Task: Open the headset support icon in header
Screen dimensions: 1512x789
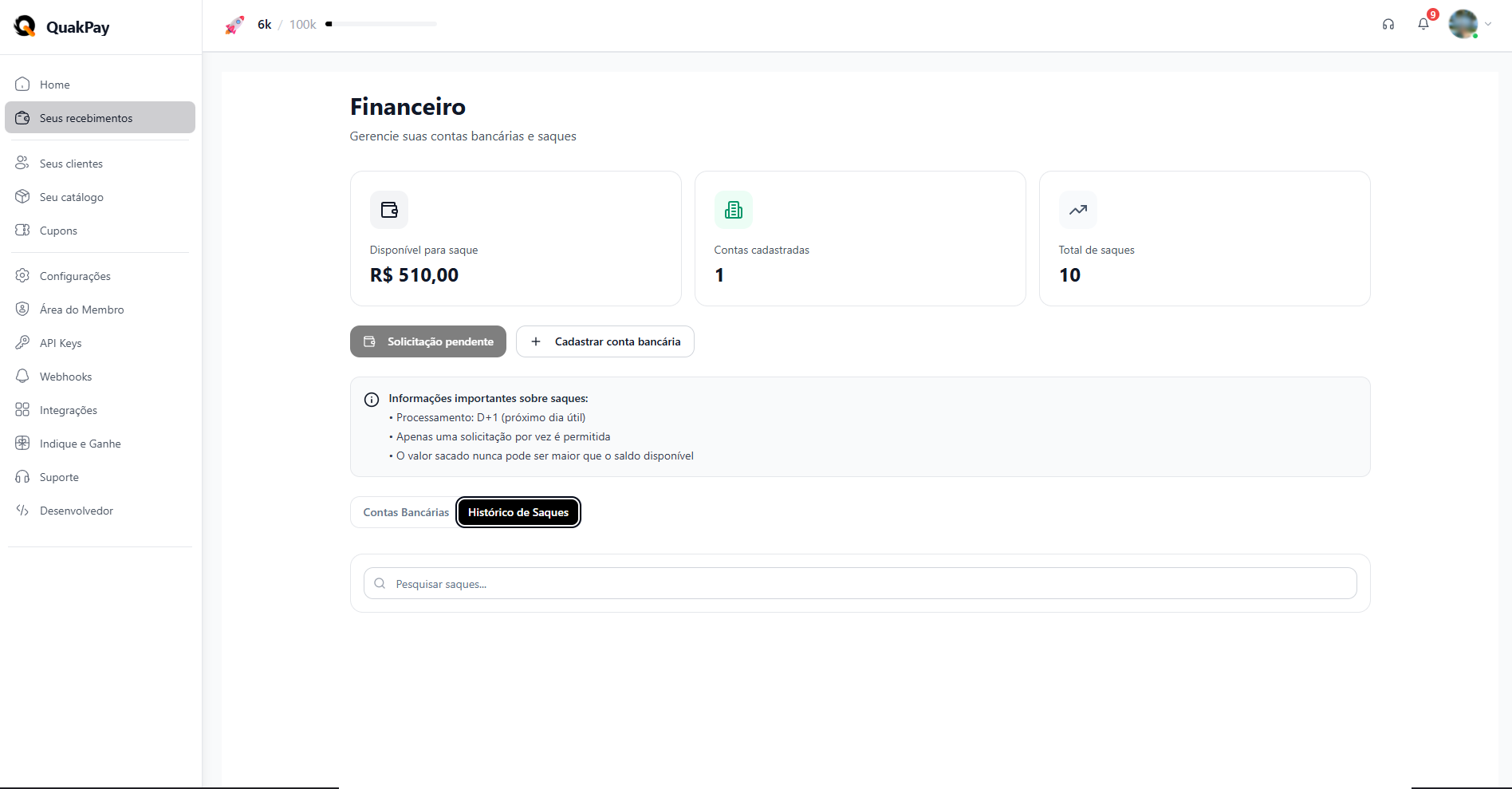Action: [x=1388, y=25]
